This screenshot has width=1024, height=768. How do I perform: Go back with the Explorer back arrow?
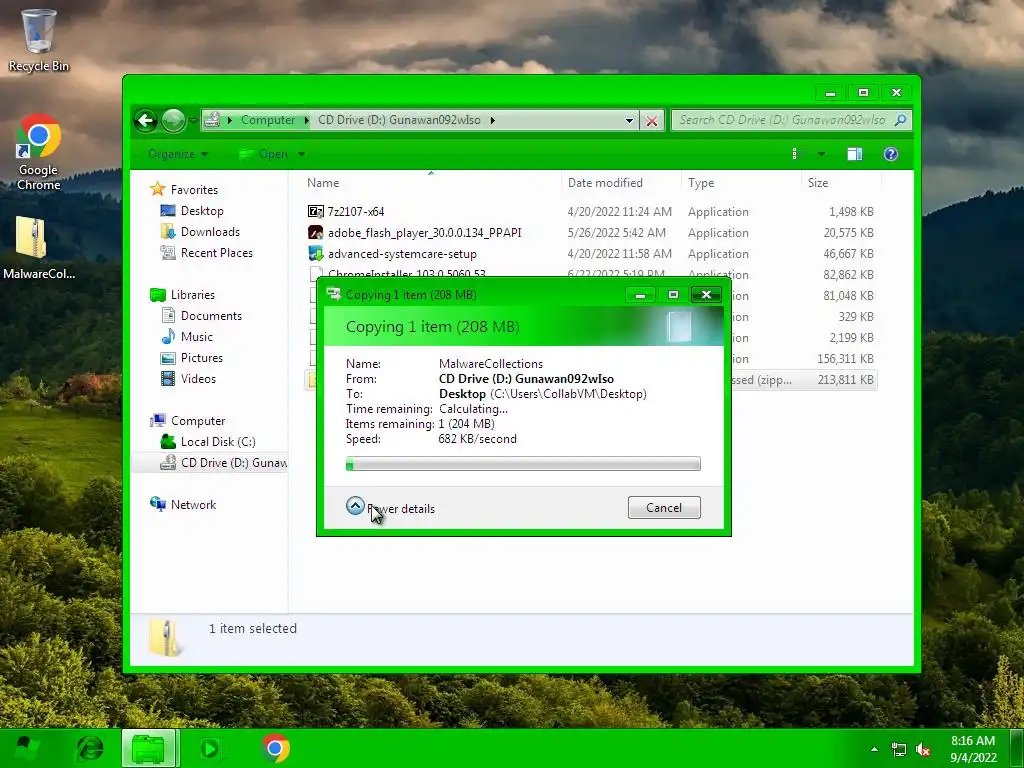pos(146,120)
